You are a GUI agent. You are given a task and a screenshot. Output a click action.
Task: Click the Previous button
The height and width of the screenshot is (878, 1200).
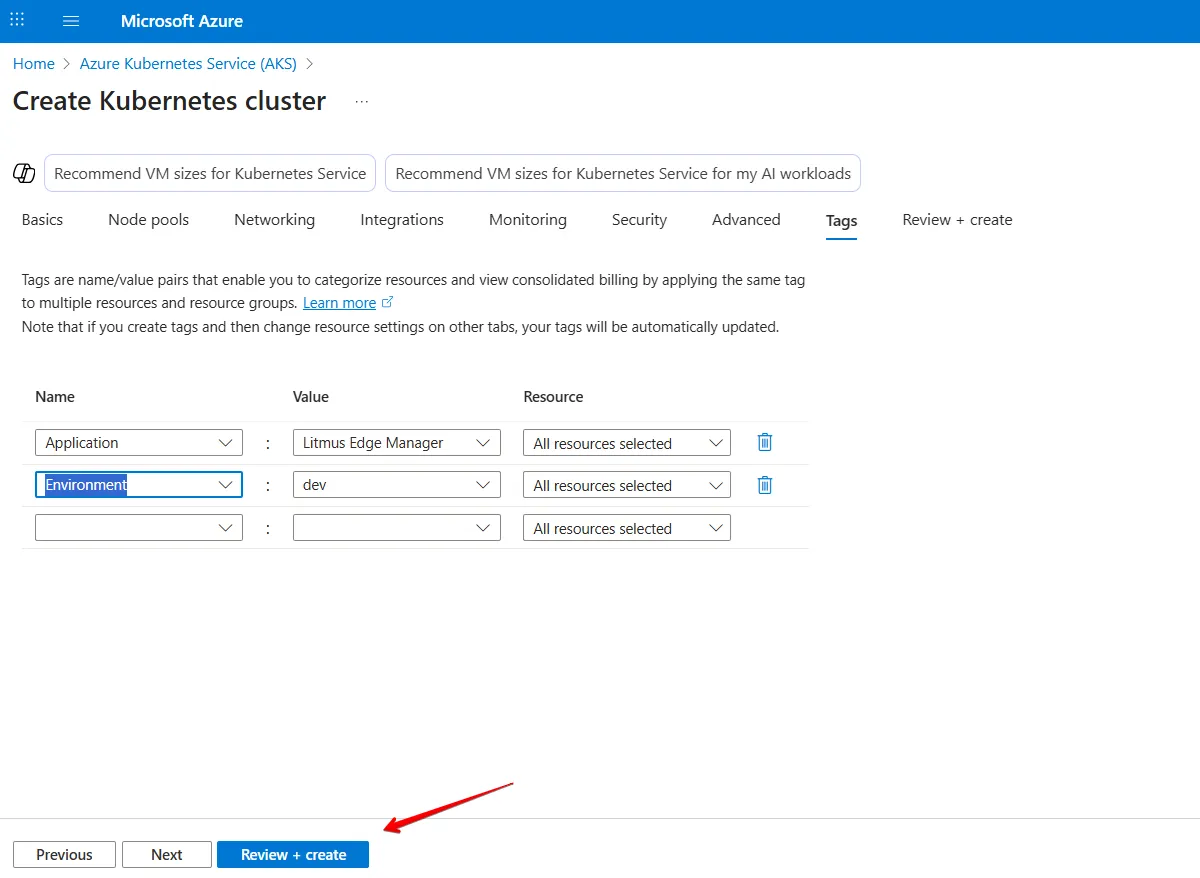64,855
